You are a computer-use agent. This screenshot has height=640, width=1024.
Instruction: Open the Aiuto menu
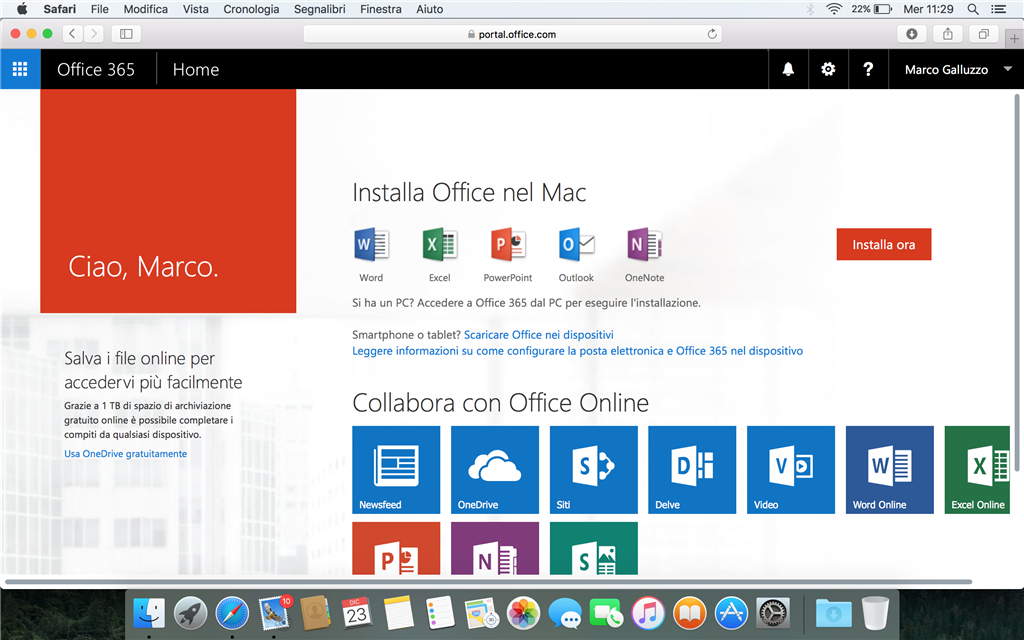click(430, 9)
